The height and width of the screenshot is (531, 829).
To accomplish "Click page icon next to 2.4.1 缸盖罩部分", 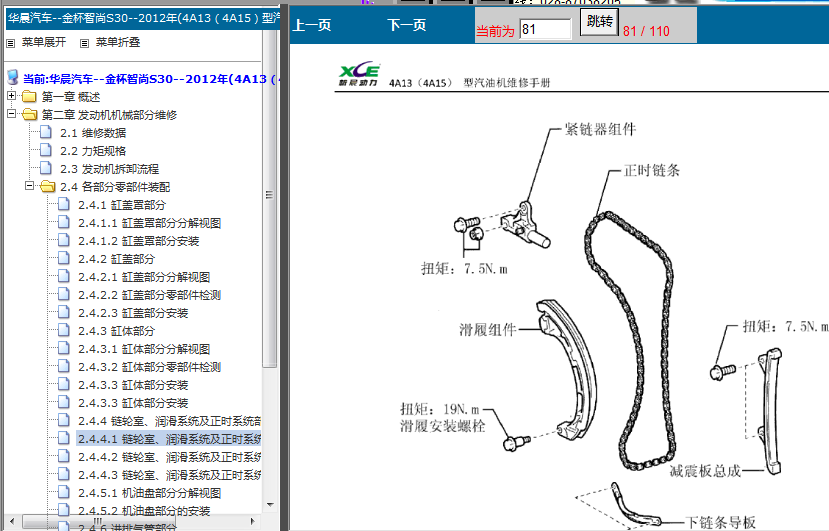I will click(64, 204).
